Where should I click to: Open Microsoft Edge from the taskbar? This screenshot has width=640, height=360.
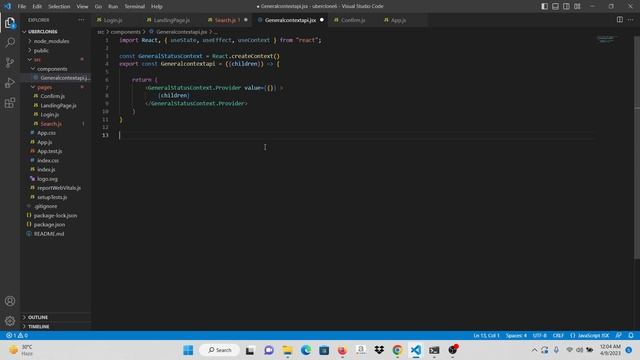click(306, 350)
